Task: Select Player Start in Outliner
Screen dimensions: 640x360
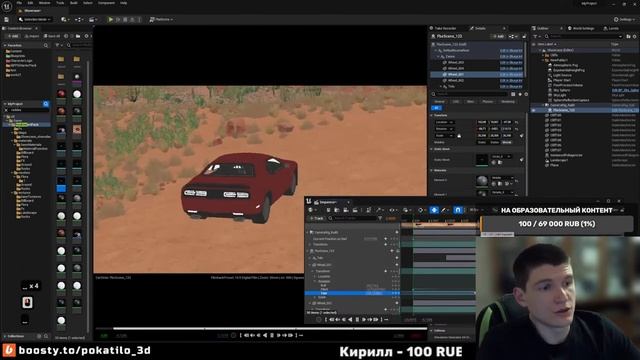Action: tap(562, 80)
